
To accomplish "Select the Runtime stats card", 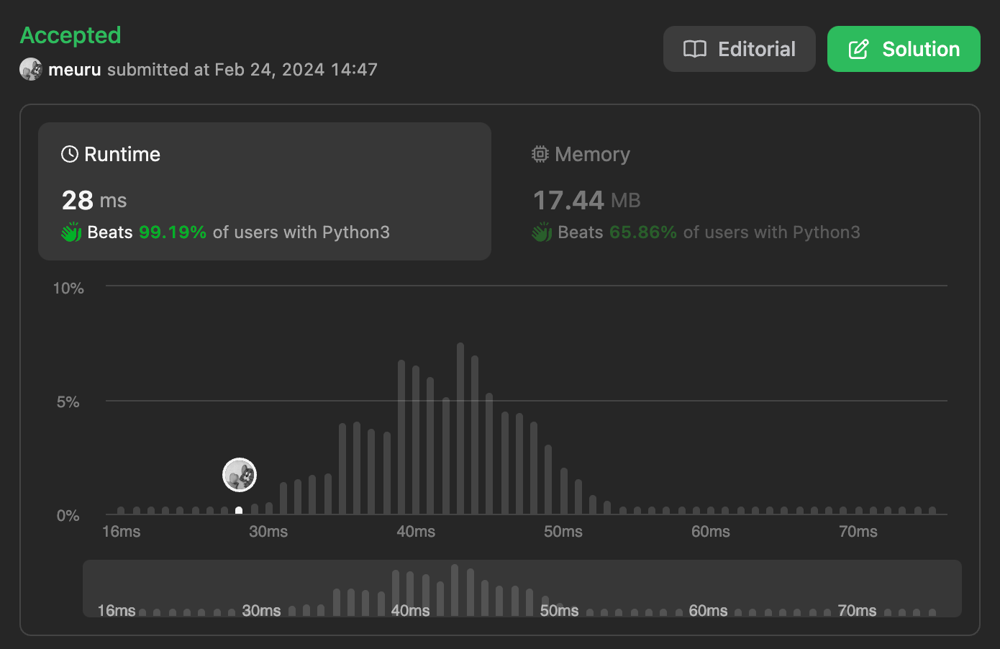I will click(x=264, y=191).
